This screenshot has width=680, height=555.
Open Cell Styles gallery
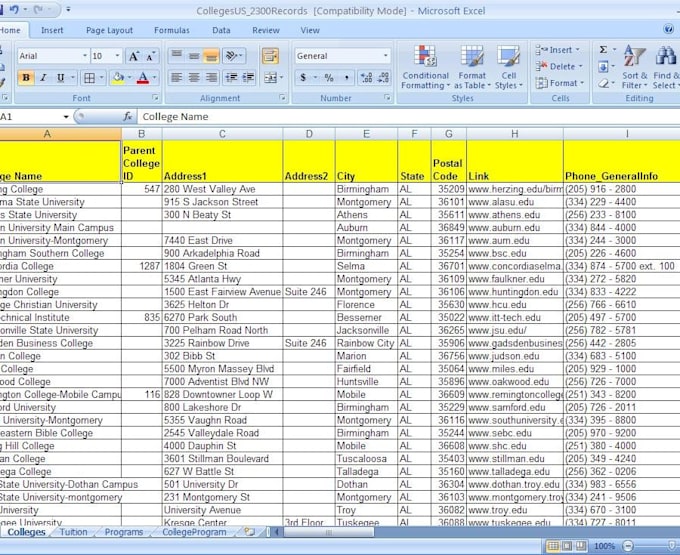point(509,68)
